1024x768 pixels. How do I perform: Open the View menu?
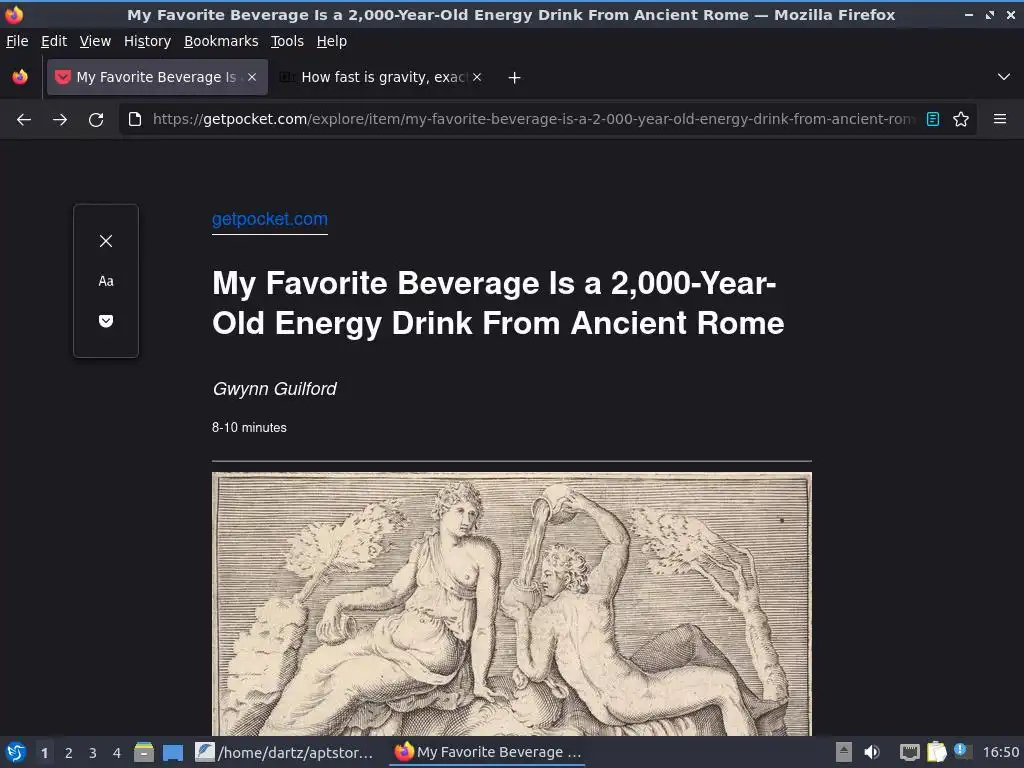(95, 41)
